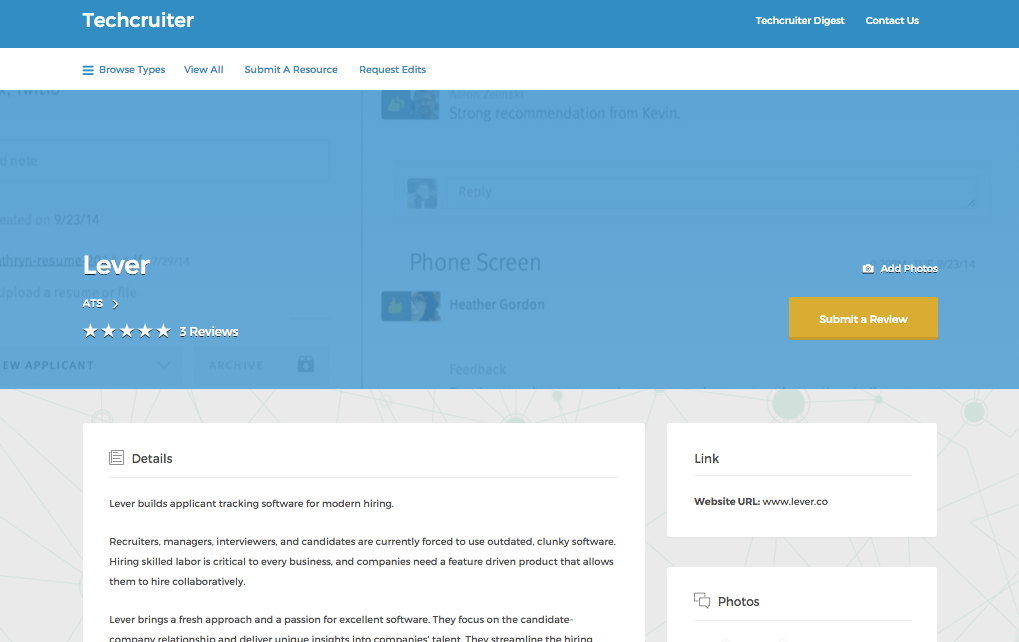Click the third rating star
This screenshot has height=642, width=1019.
(127, 331)
